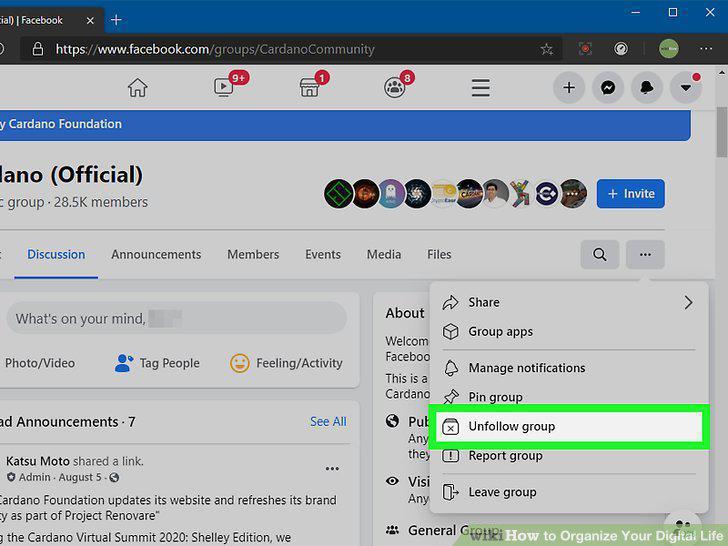This screenshot has height=546, width=728.
Task: Open a new browser tab
Action: (x=116, y=20)
